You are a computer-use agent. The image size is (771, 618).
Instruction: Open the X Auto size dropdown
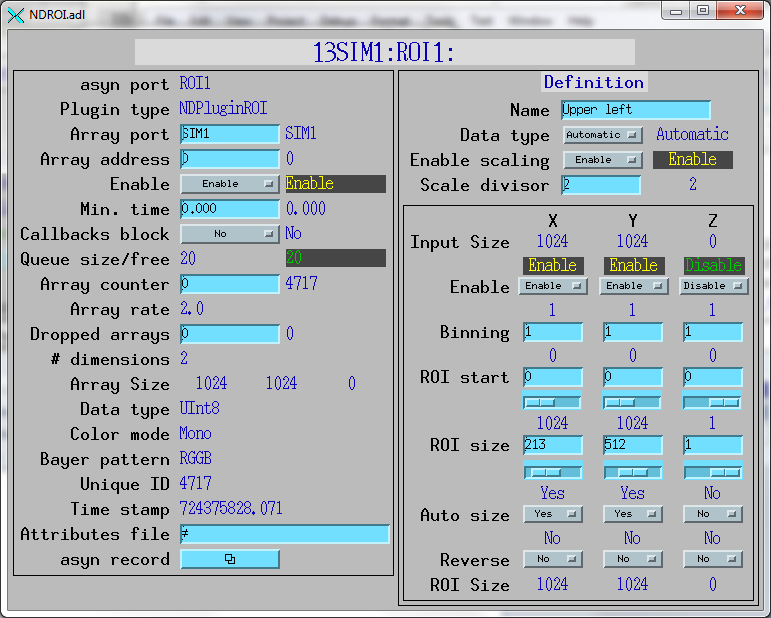(x=553, y=514)
